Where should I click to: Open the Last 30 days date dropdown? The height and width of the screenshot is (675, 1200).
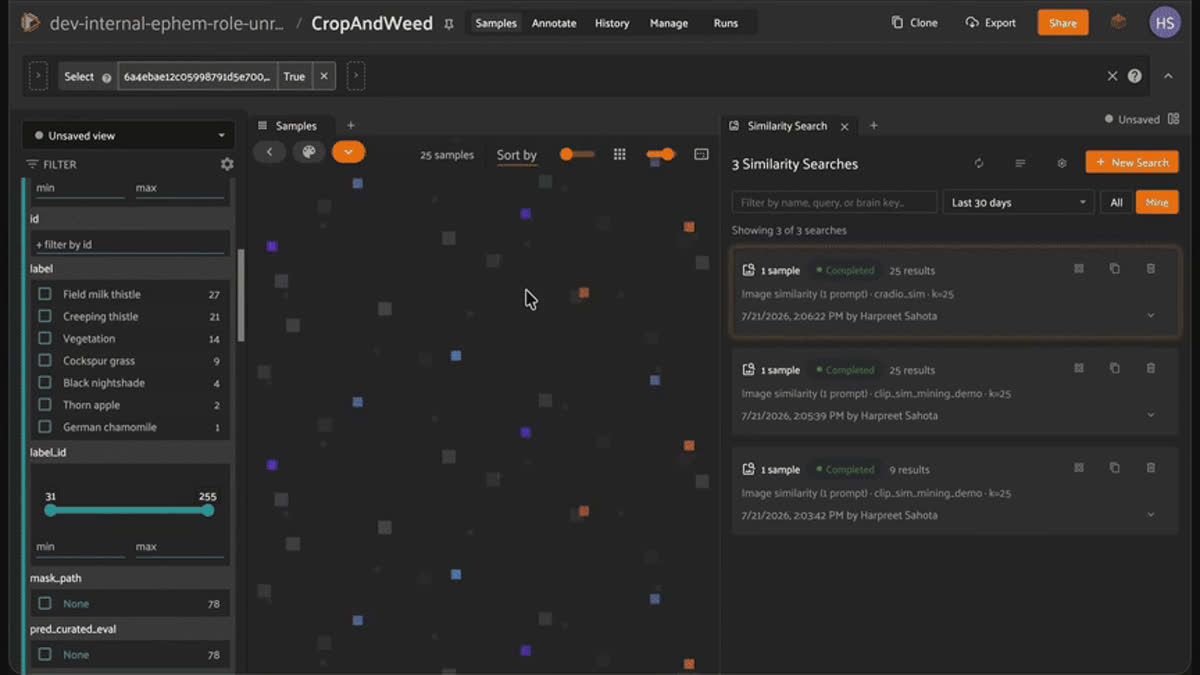tap(1018, 202)
